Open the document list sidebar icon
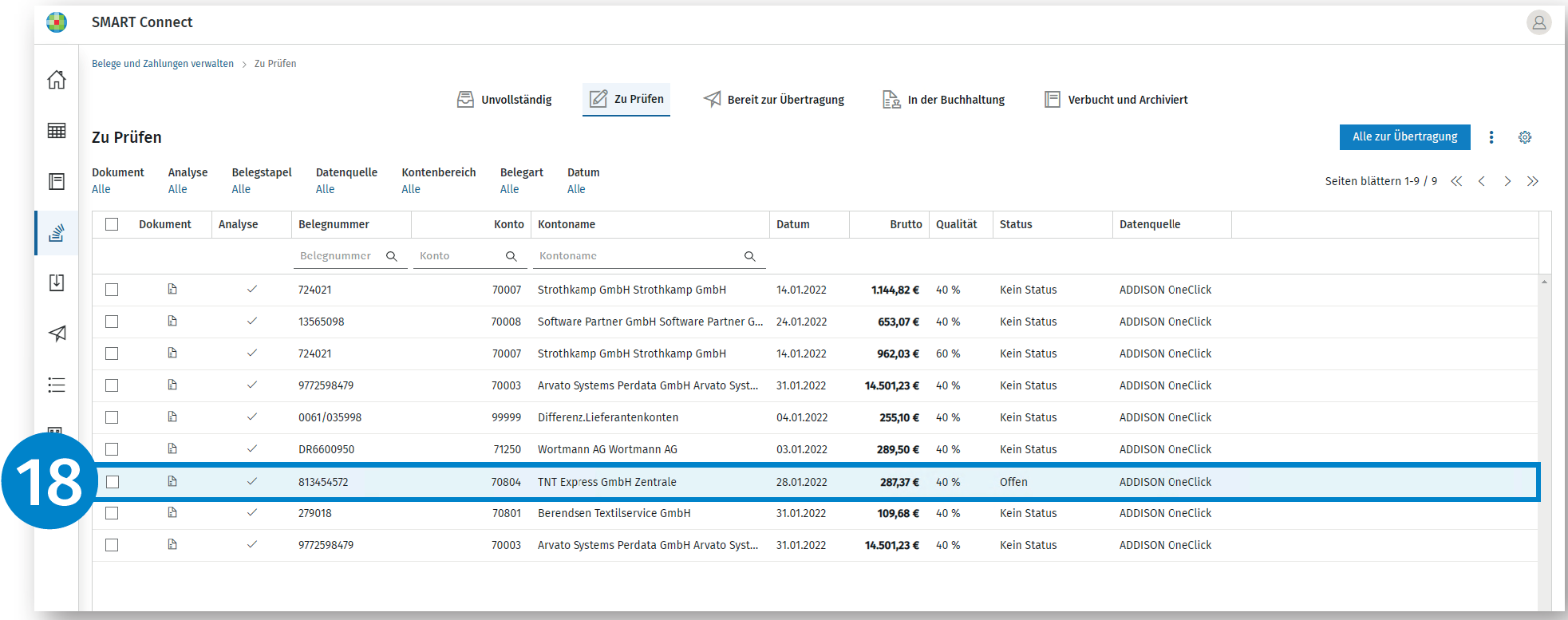Image resolution: width=1568 pixels, height=620 pixels. coord(57,181)
